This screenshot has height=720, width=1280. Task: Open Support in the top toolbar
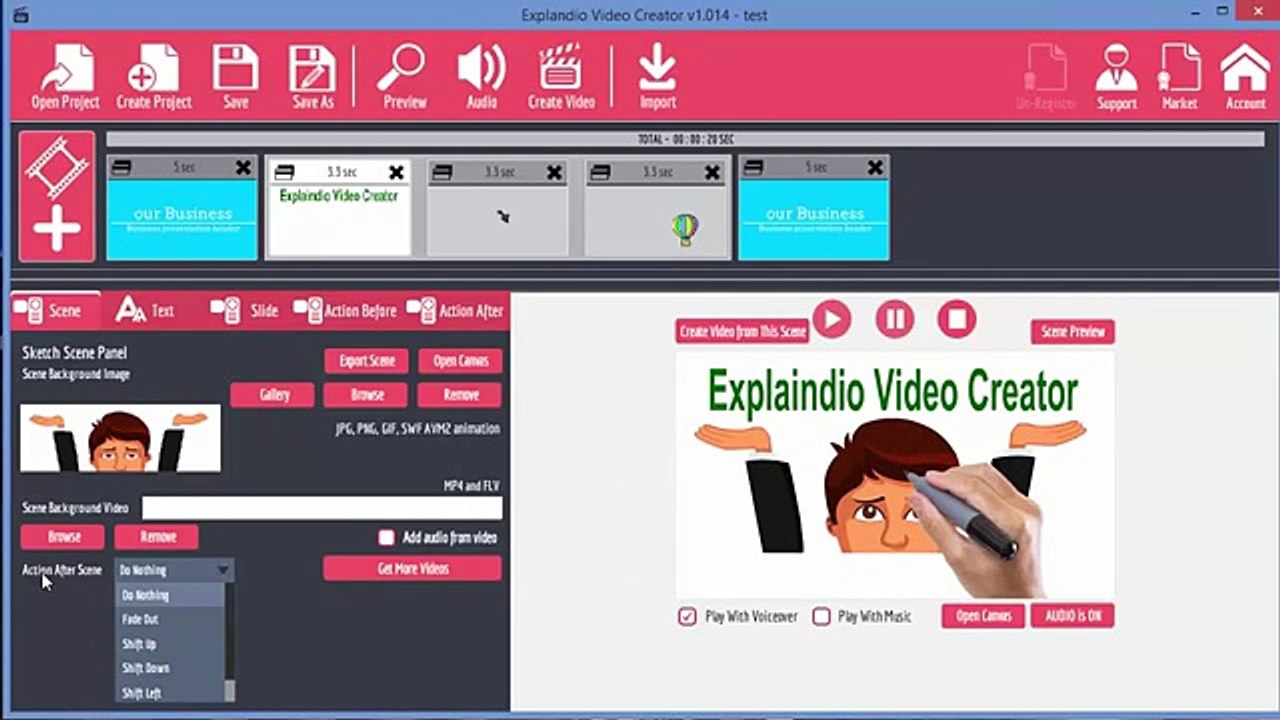(x=1116, y=77)
